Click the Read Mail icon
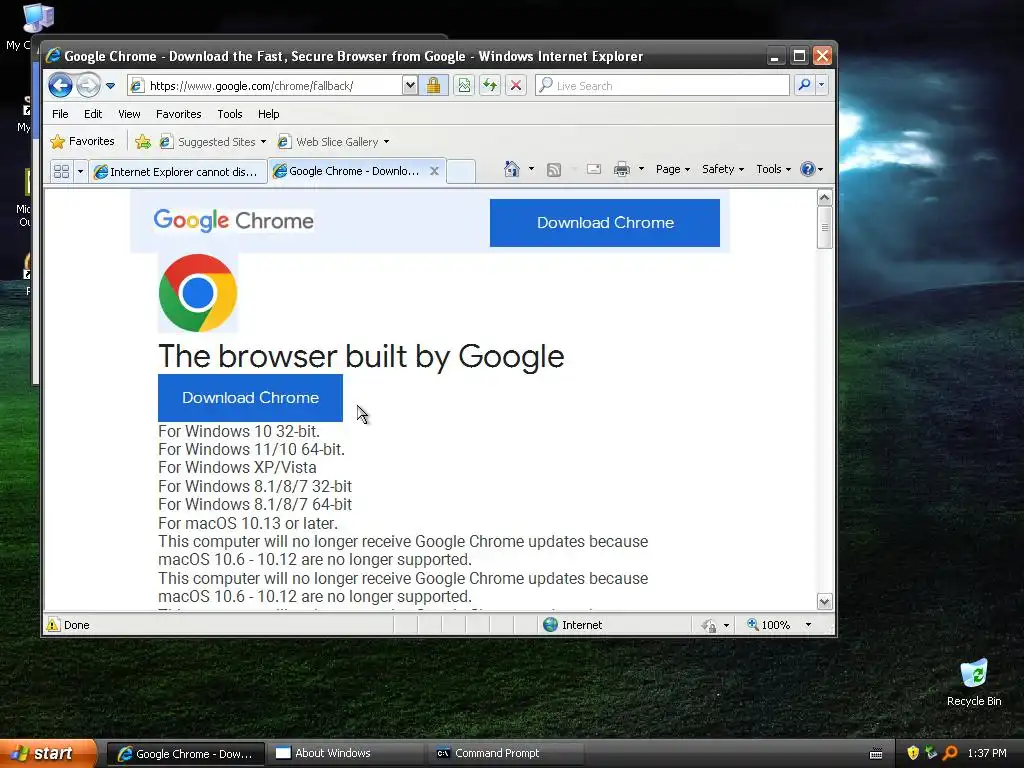The height and width of the screenshot is (768, 1024). 594,169
